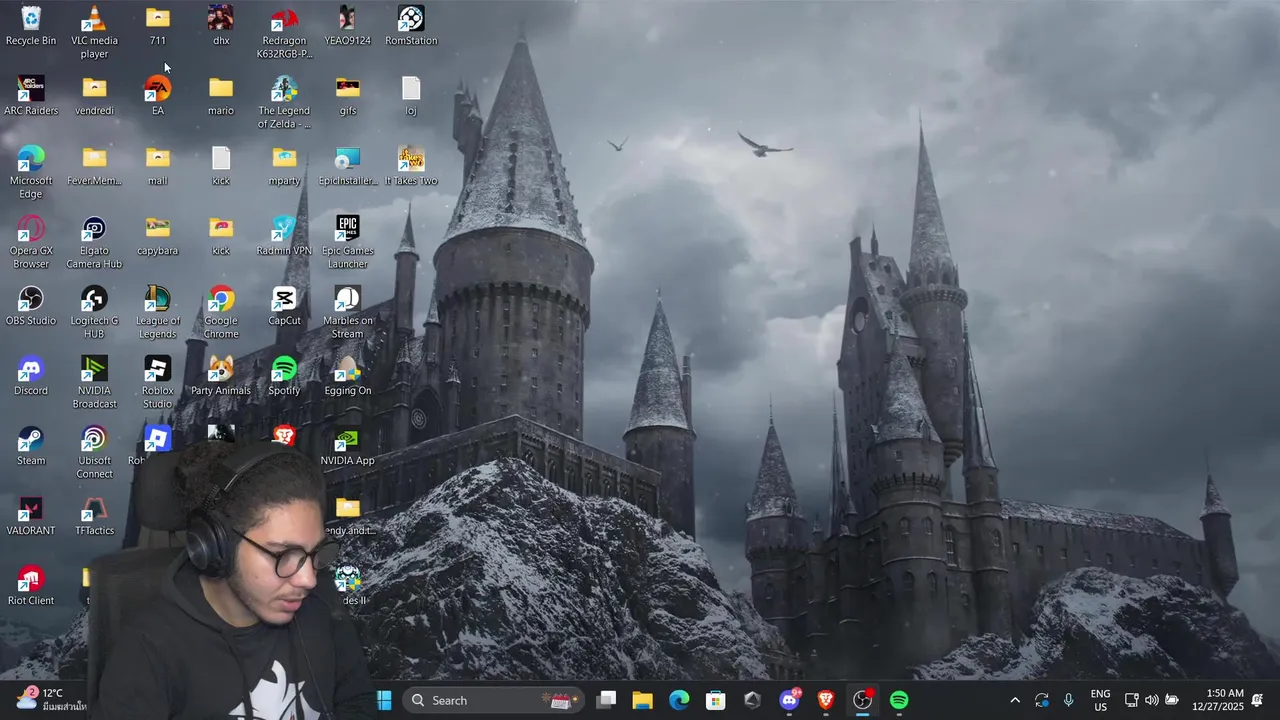Launch Roblox Studio shortcut
The width and height of the screenshot is (1280, 720).
pyautogui.click(x=158, y=382)
